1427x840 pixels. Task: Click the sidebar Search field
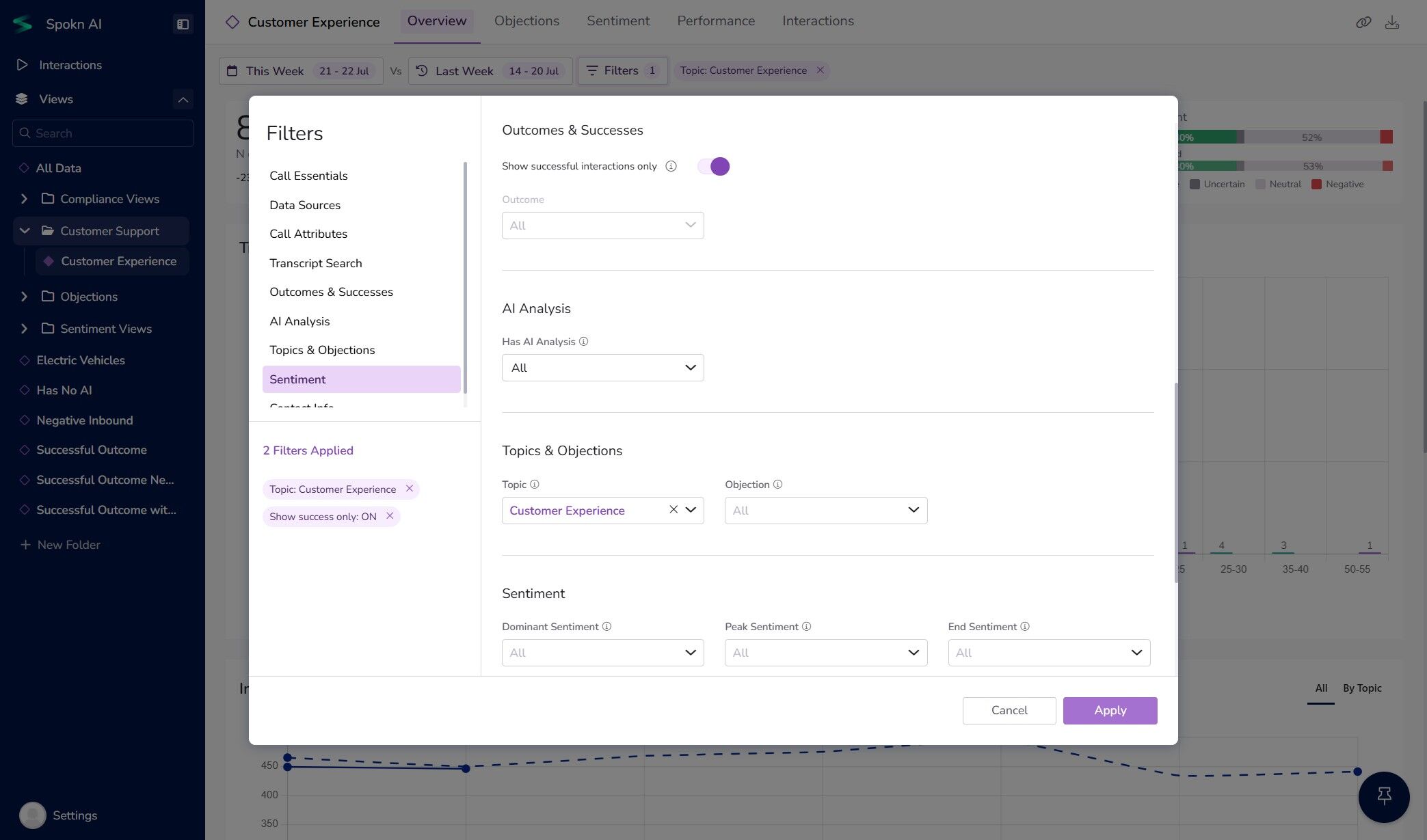[103, 133]
